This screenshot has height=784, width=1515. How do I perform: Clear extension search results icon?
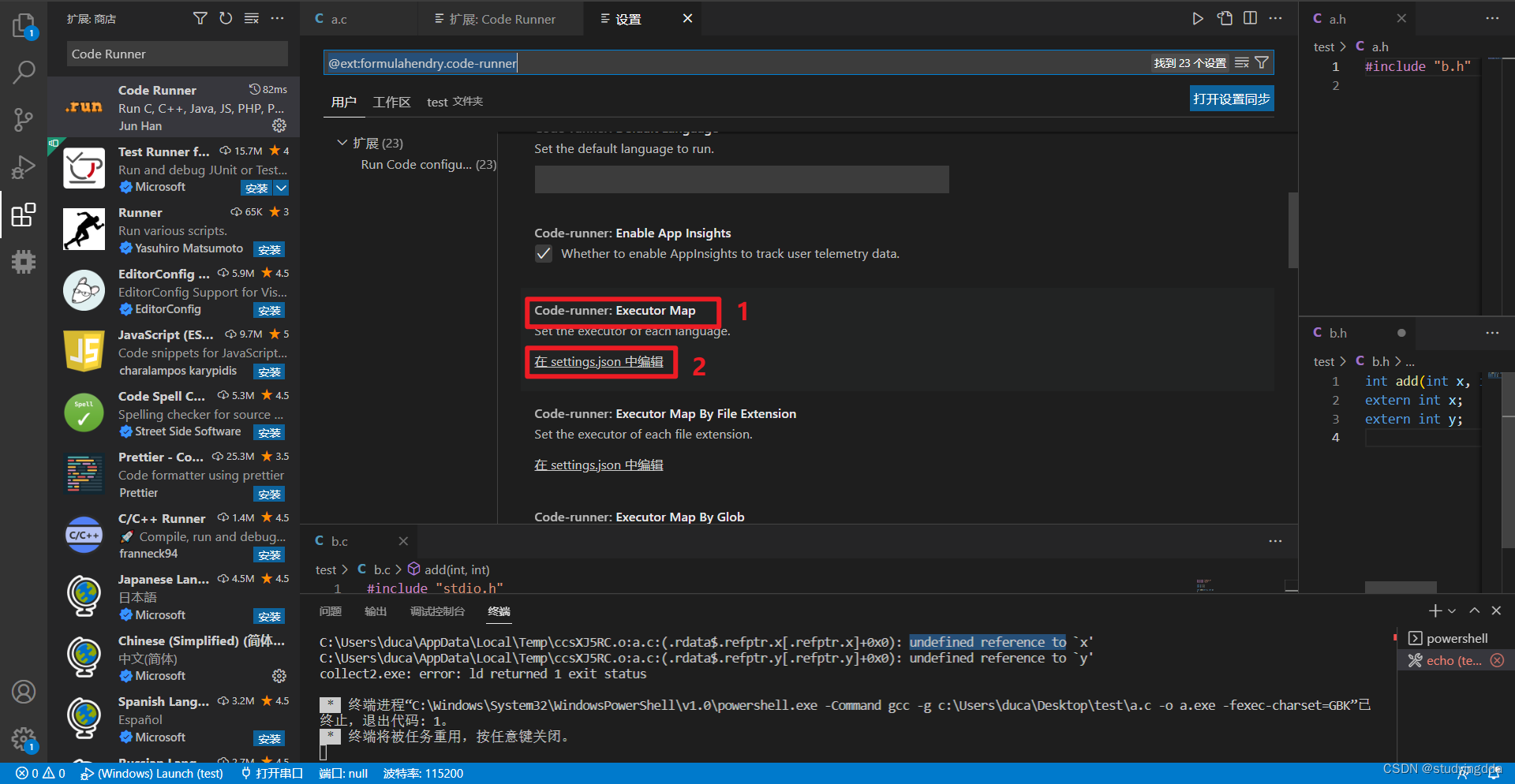[252, 18]
